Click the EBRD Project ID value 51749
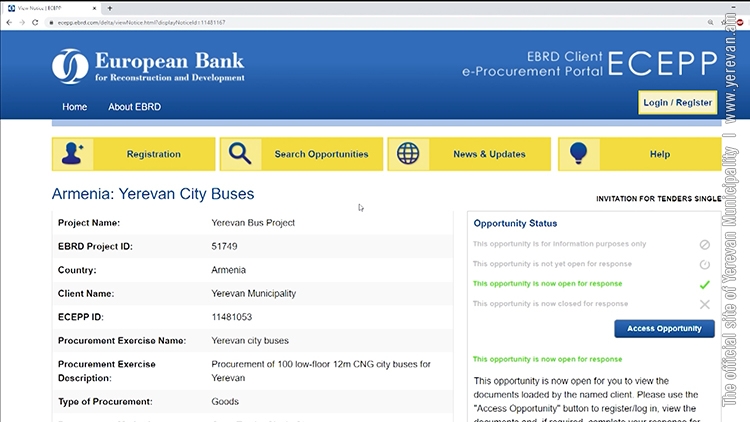This screenshot has height=422, width=750. click(x=224, y=246)
